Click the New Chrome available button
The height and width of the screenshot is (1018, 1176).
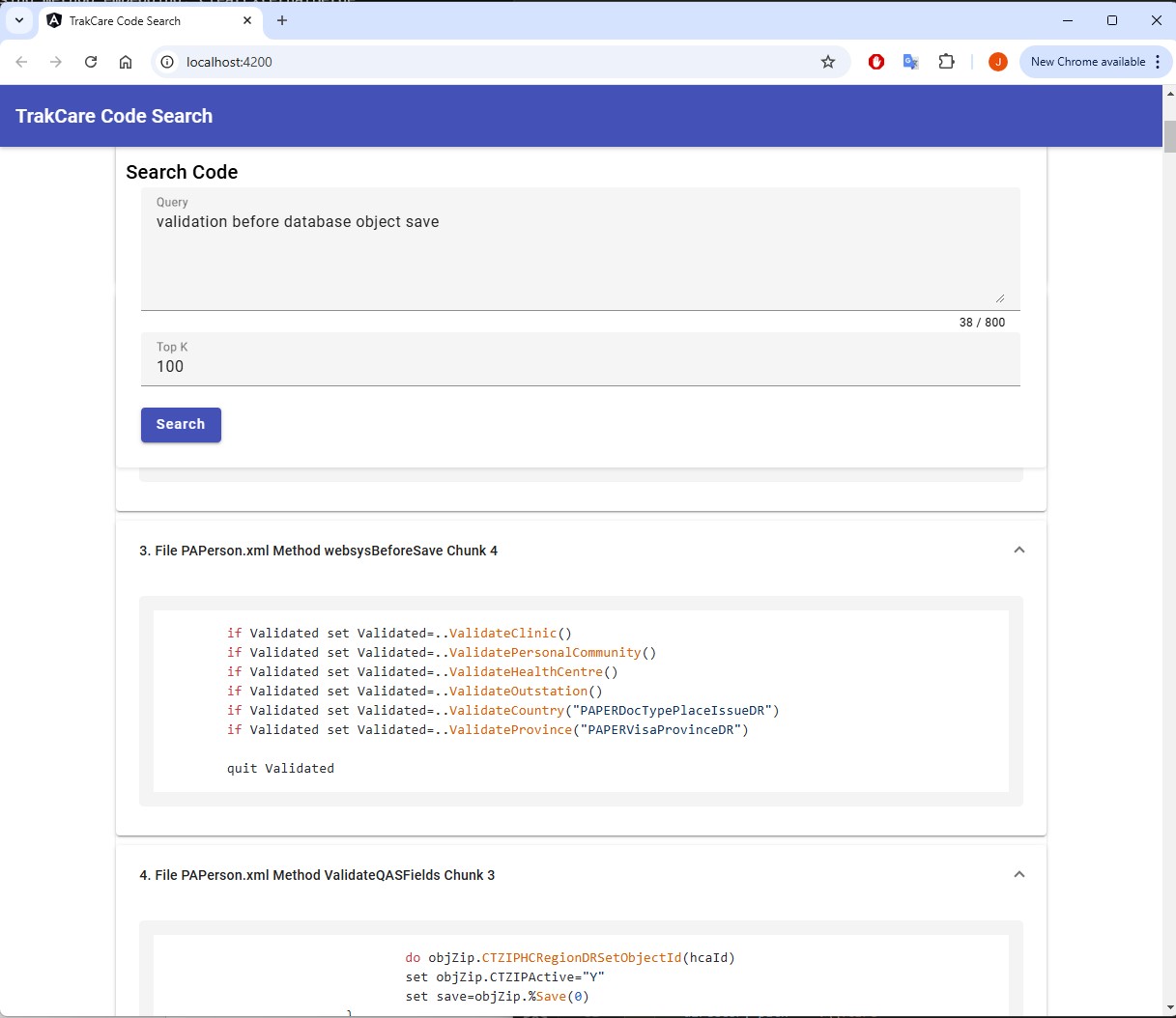pyautogui.click(x=1087, y=62)
